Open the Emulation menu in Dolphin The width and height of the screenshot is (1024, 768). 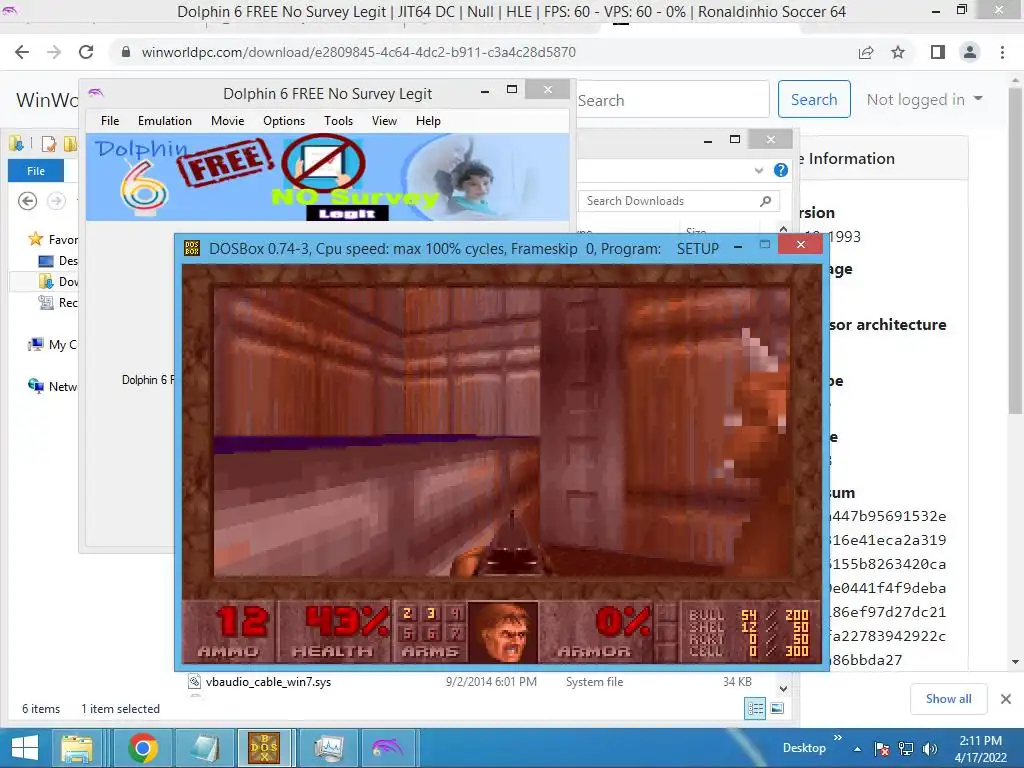pos(165,121)
